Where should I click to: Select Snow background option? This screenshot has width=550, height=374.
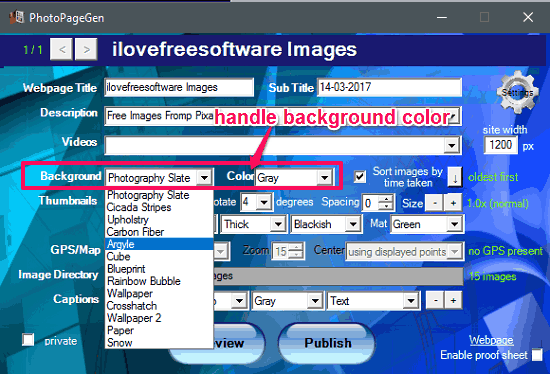click(x=159, y=342)
